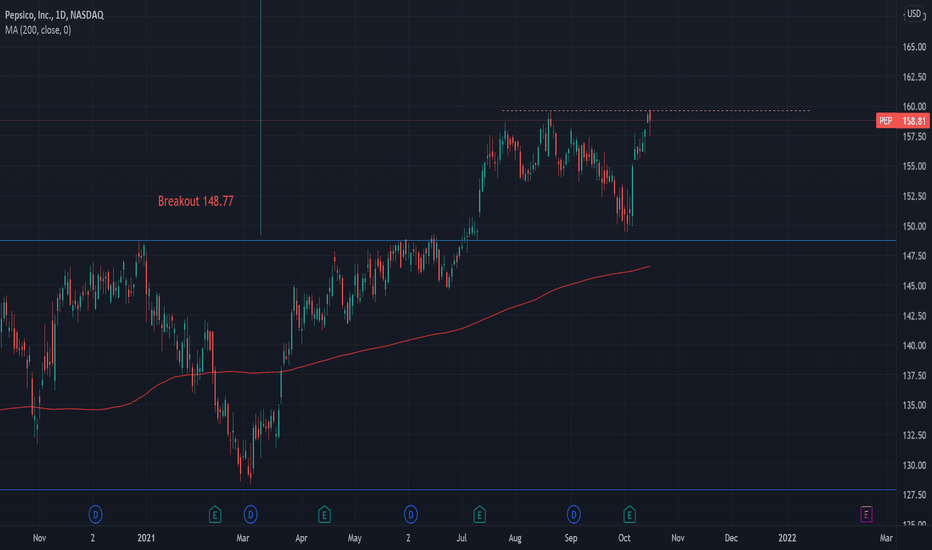
Task: Click the 162.50 price axis label
Action: click(x=914, y=77)
